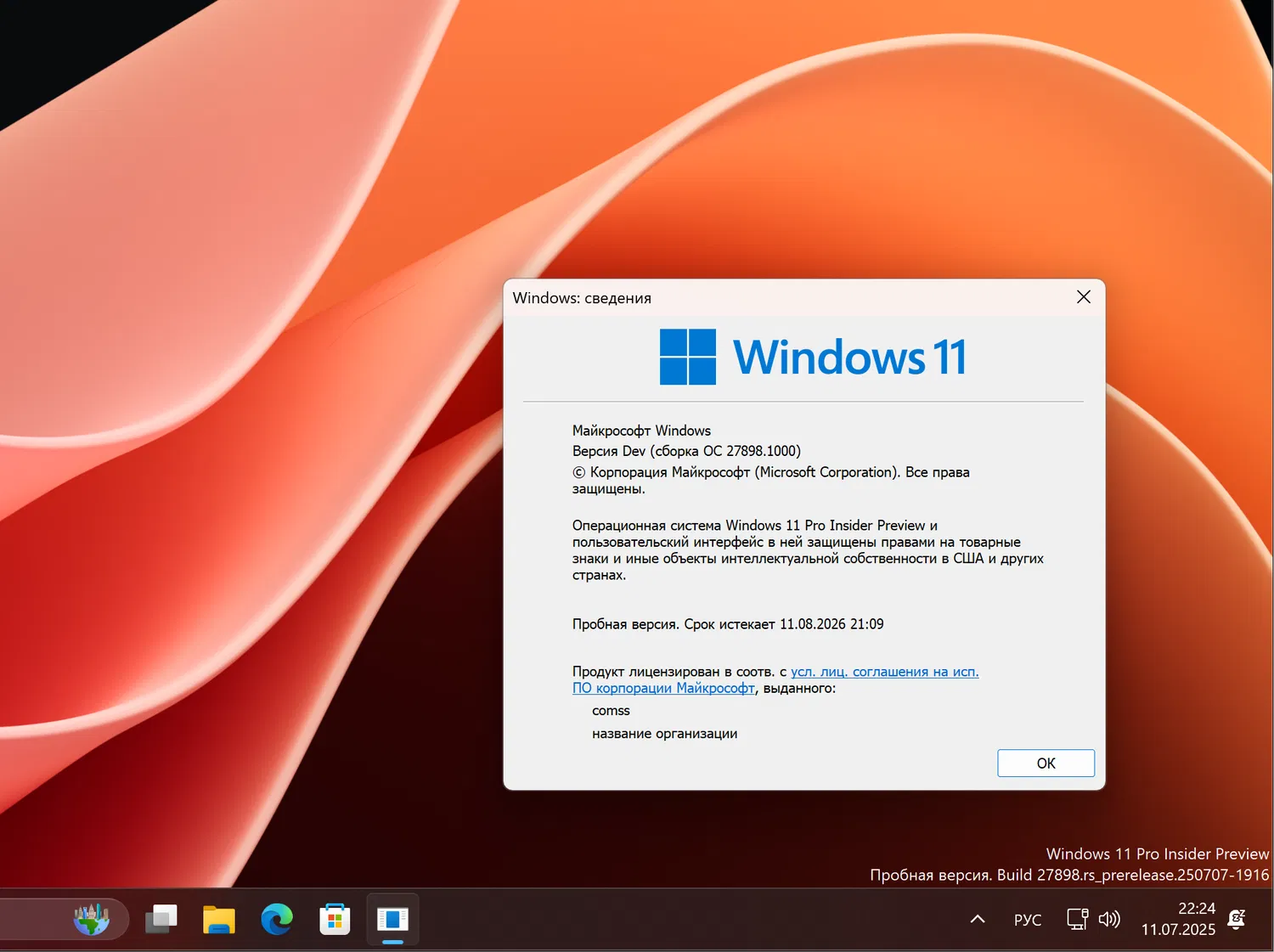The width and height of the screenshot is (1274, 952).
Task: Click an empty area of the taskbar
Action: (595, 919)
